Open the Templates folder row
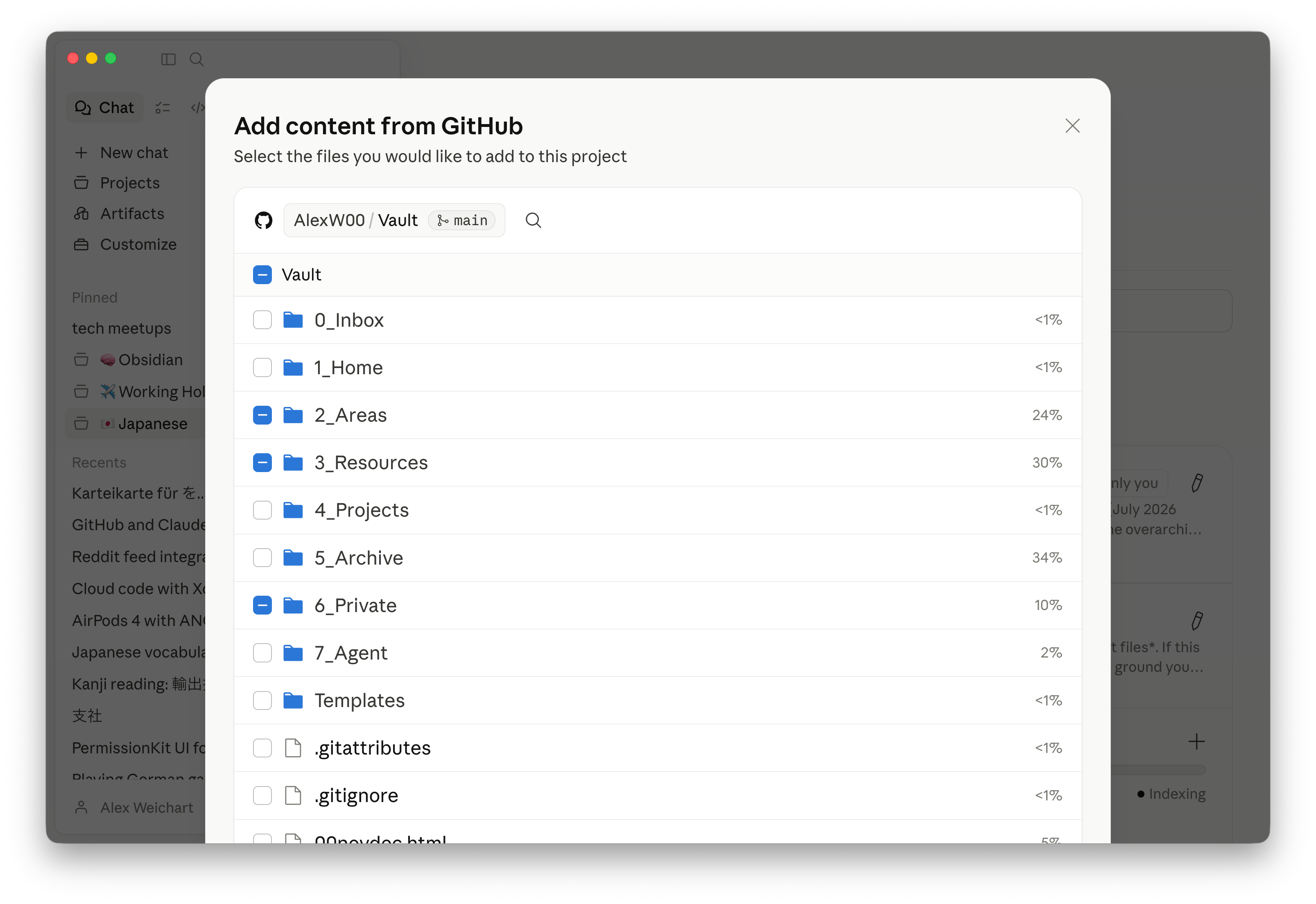 pos(359,701)
